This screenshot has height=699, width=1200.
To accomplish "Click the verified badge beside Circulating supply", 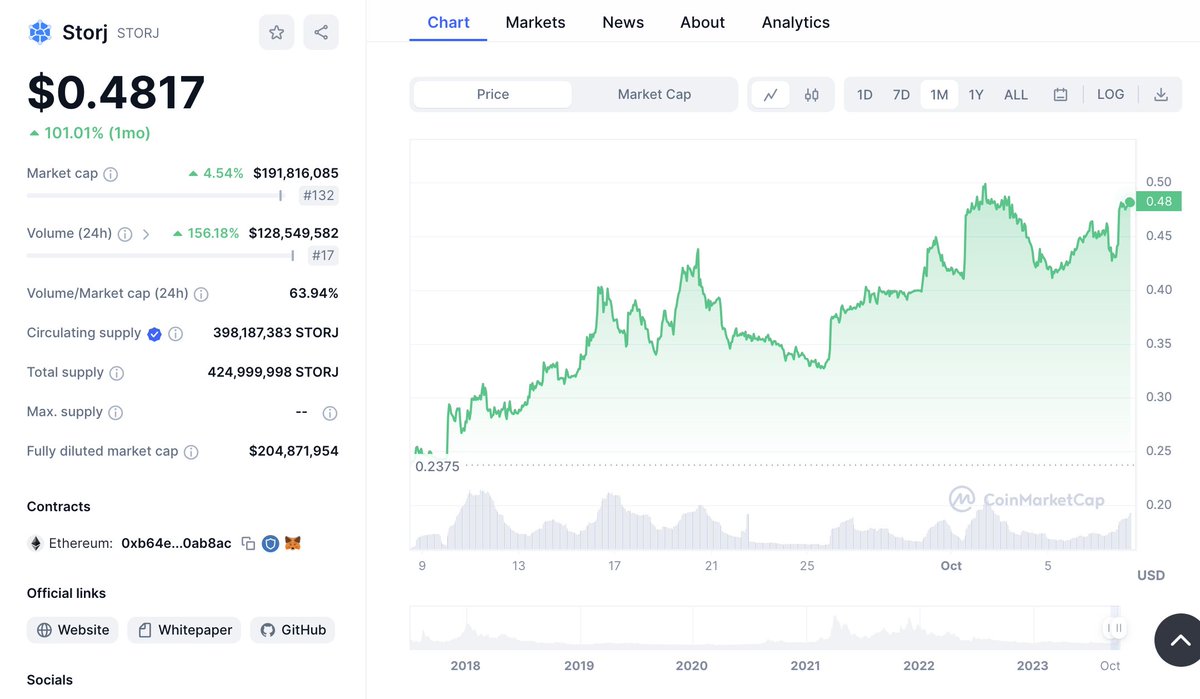I will coord(154,334).
